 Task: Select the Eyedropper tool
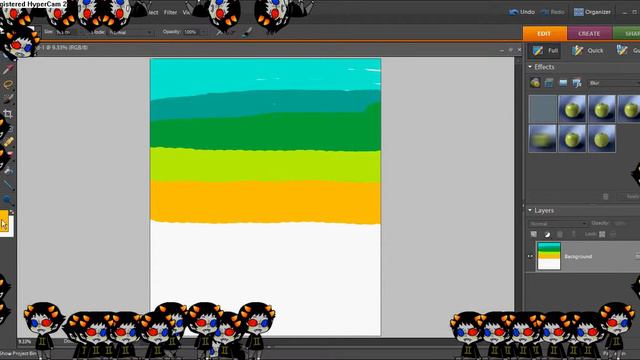[x=8, y=69]
